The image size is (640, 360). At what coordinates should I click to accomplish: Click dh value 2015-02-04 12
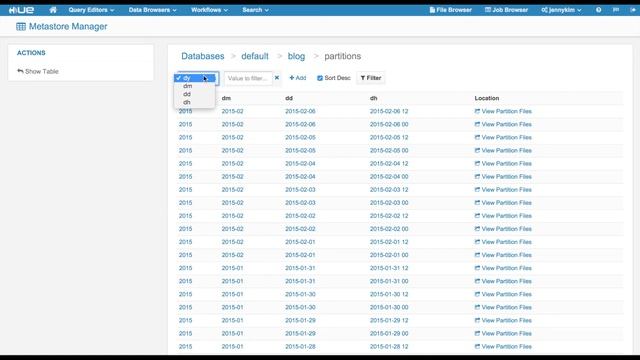pyautogui.click(x=389, y=164)
